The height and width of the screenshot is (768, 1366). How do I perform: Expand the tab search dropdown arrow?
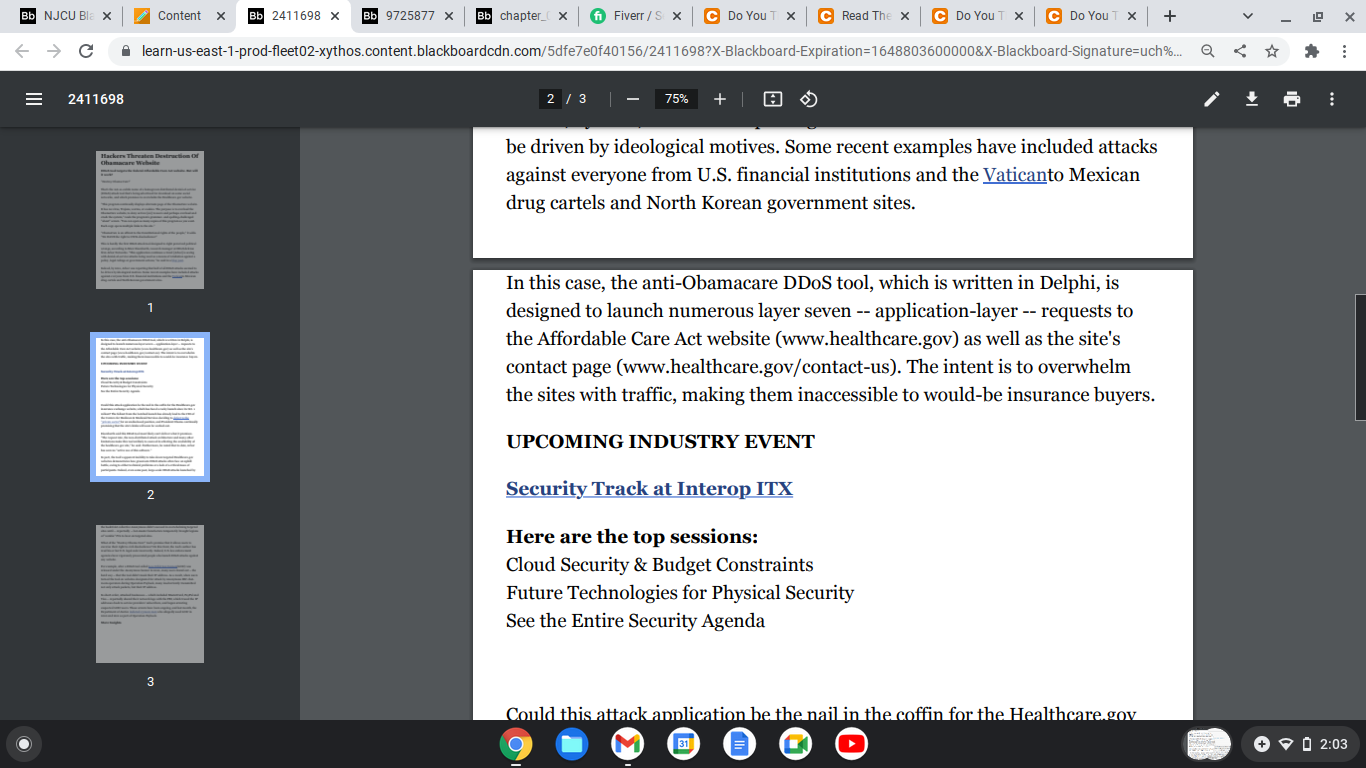click(x=1247, y=16)
